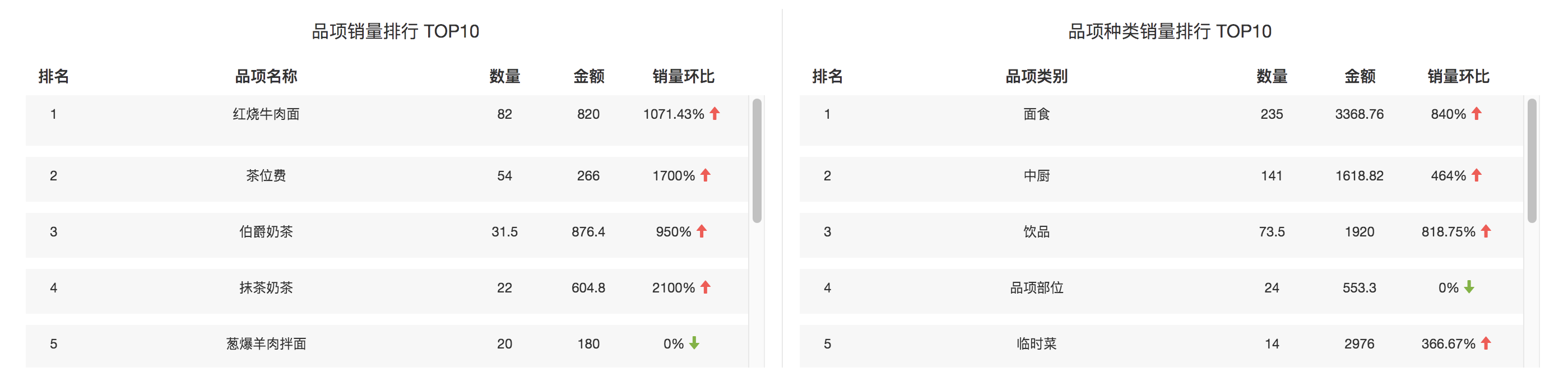This screenshot has width=1568, height=381.
Task: Click the right table's vertical scrollbar thumb
Action: point(1532,161)
